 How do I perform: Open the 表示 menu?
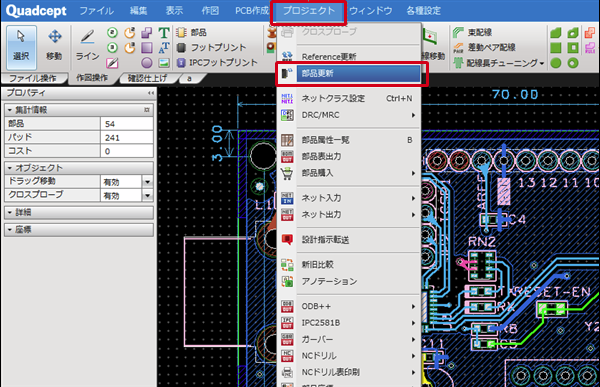pos(174,11)
